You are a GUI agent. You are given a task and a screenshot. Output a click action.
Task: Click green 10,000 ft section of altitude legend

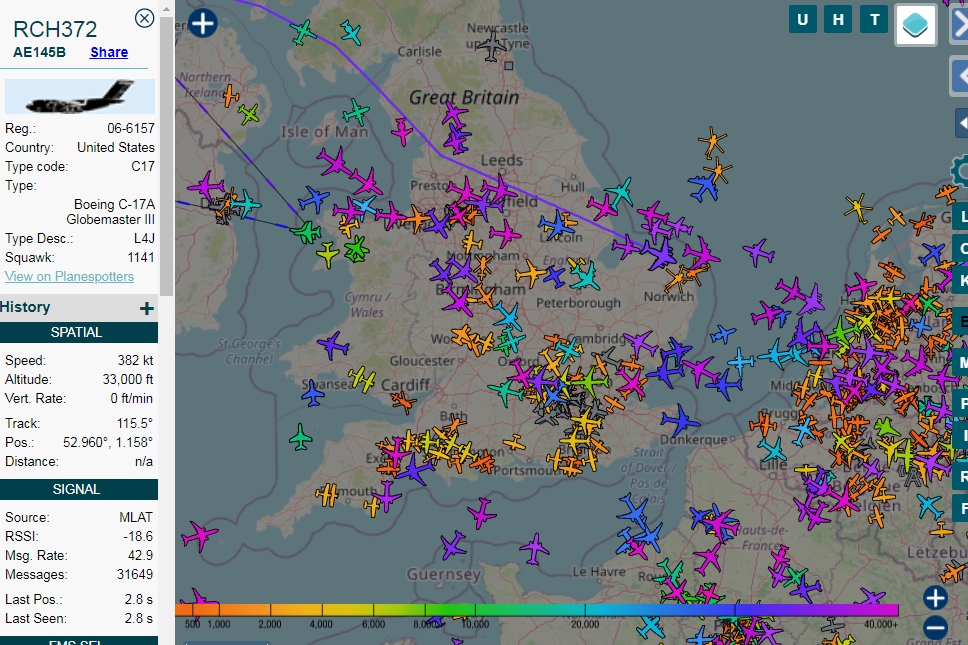pos(475,610)
